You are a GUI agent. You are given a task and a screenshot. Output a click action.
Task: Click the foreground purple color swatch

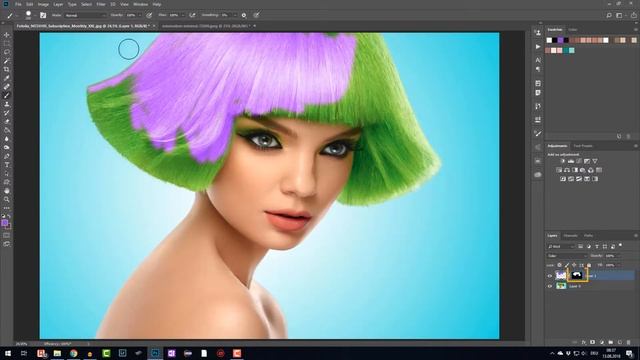[x=5, y=223]
